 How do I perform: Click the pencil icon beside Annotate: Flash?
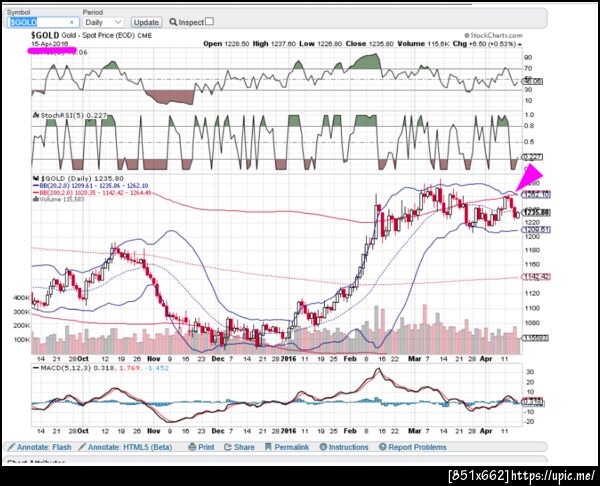pos(11,447)
